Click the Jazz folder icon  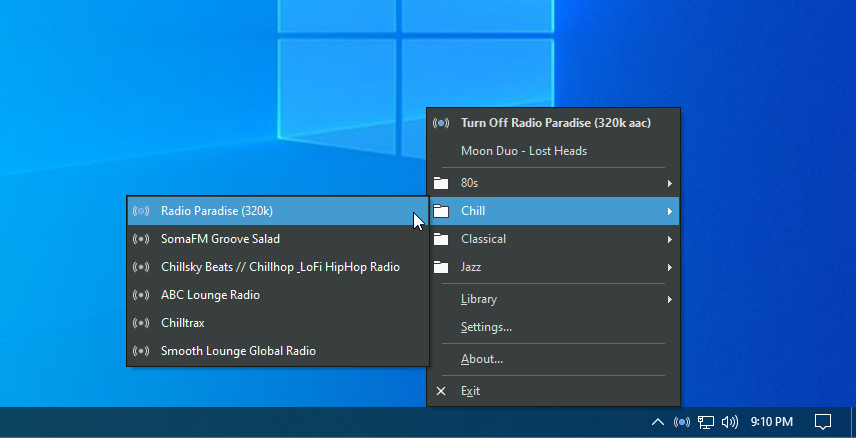pyautogui.click(x=441, y=267)
